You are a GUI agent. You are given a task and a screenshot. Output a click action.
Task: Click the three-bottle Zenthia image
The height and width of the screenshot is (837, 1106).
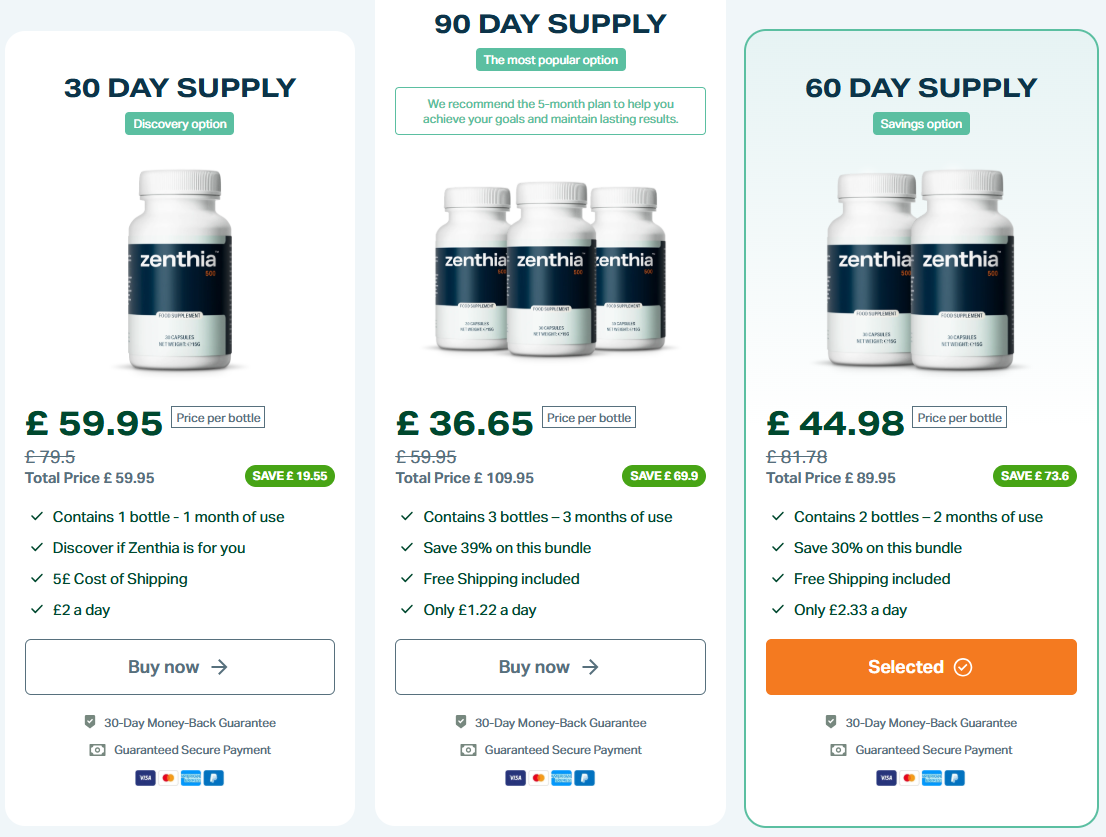550,270
